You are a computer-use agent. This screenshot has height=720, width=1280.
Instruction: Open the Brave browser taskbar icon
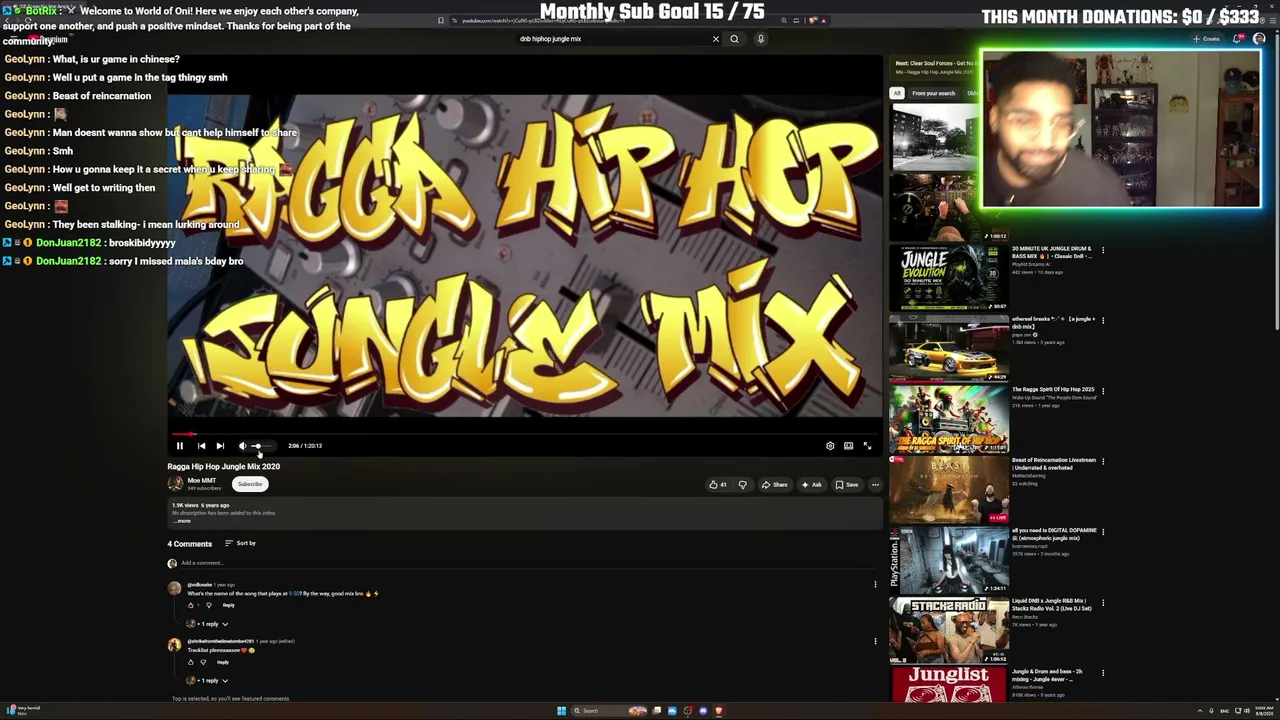coord(718,711)
